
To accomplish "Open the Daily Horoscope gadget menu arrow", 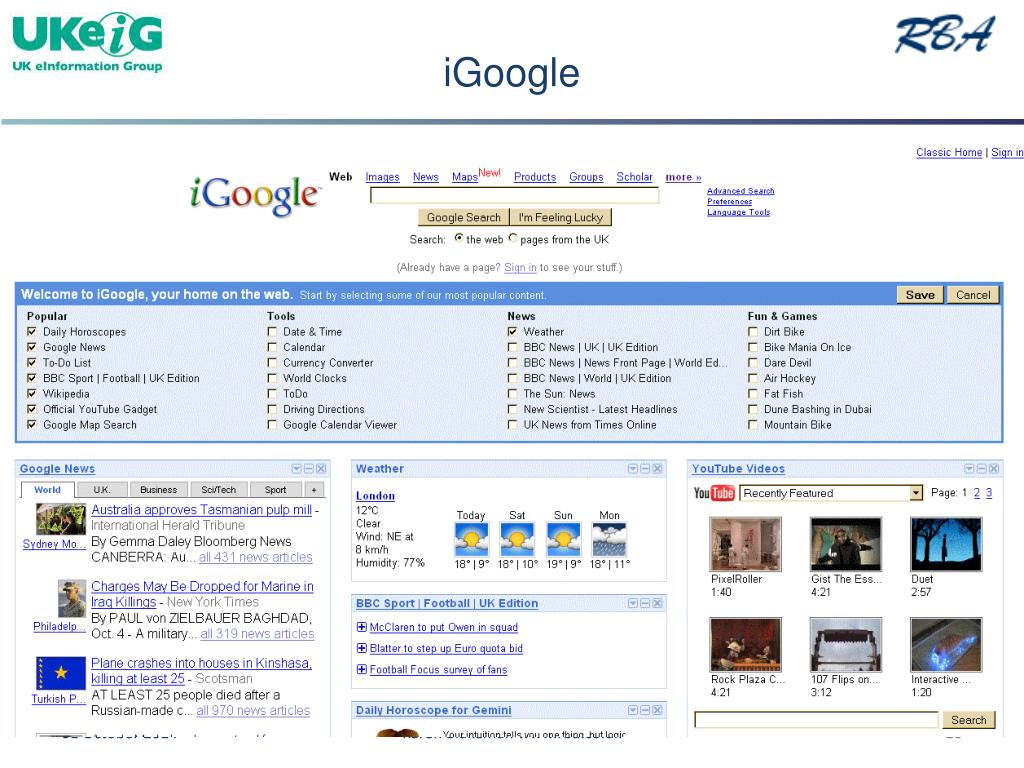I will (632, 710).
